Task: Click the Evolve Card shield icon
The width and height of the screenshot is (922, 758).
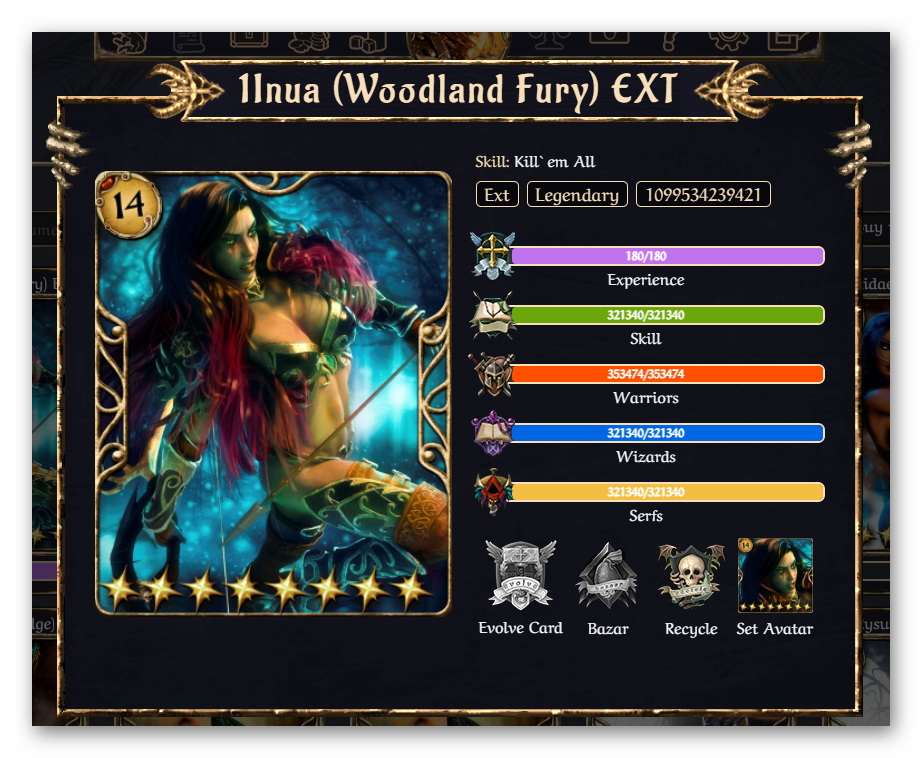Action: [x=520, y=575]
